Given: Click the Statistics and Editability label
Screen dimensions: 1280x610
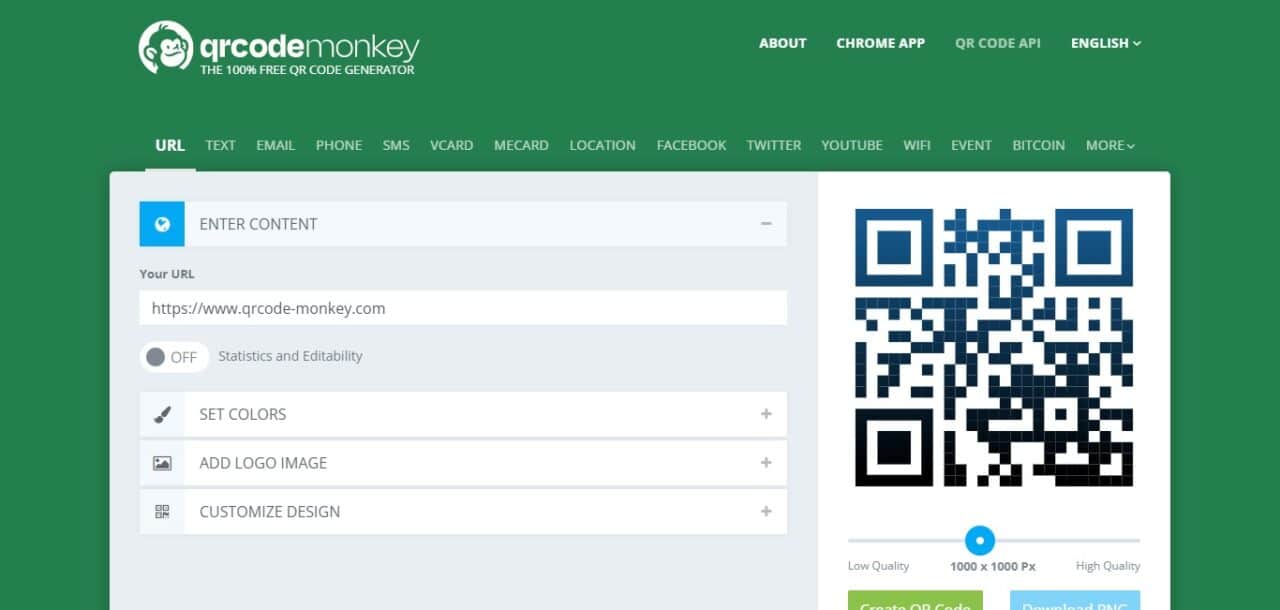Looking at the screenshot, I should 290,356.
